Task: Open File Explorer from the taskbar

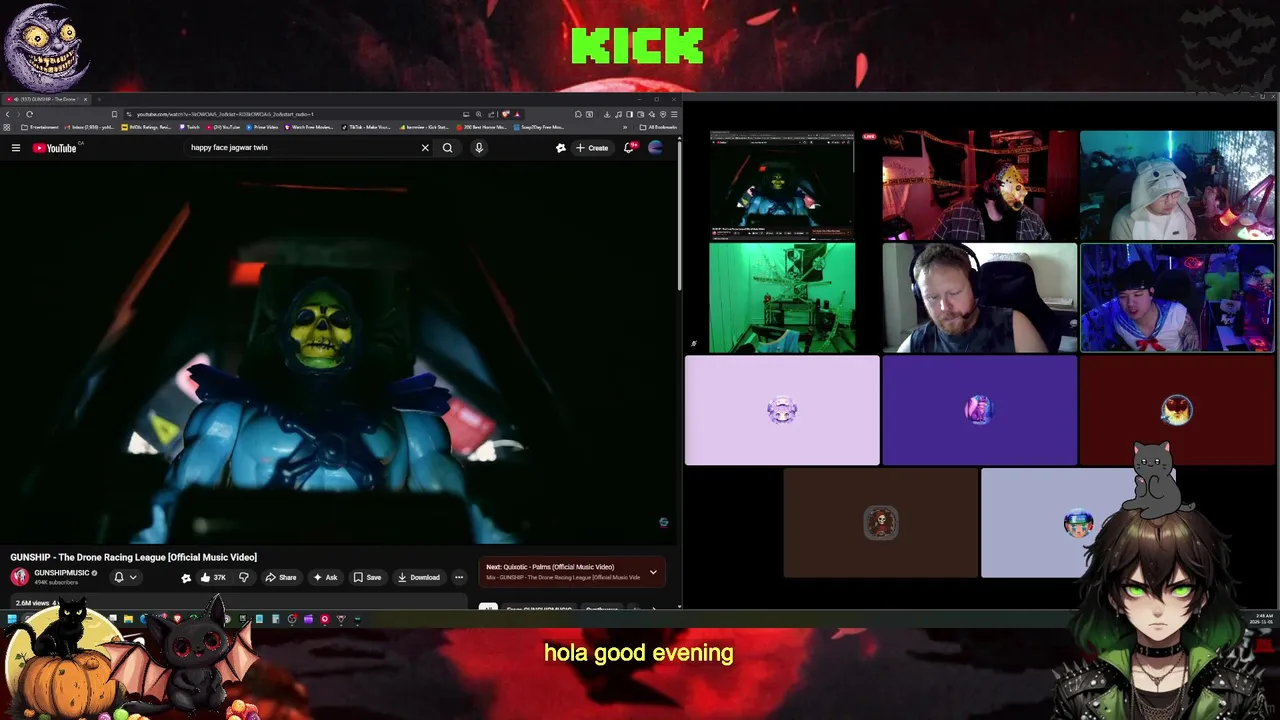Action: coord(128,619)
